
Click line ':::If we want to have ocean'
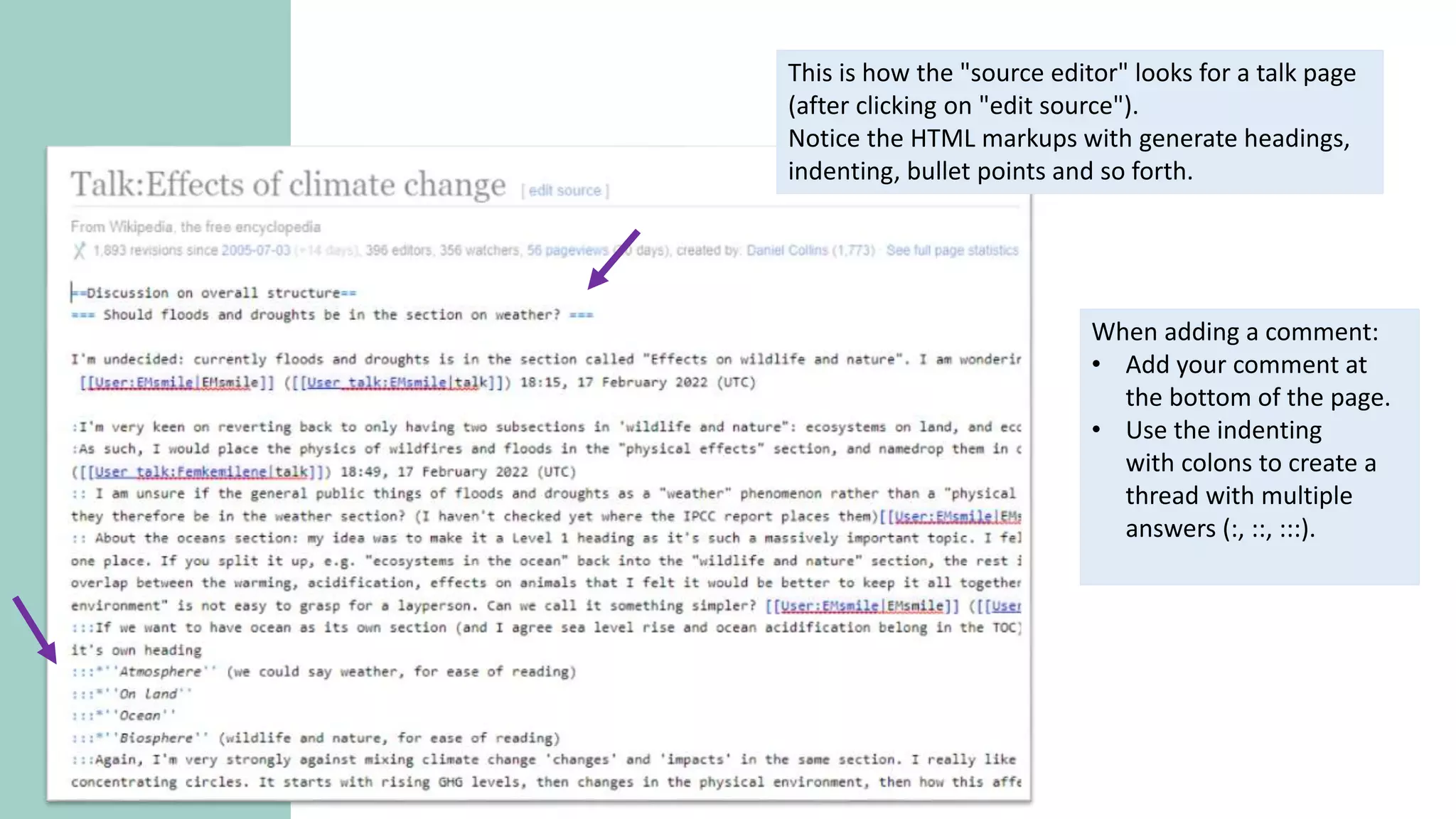pos(545,628)
